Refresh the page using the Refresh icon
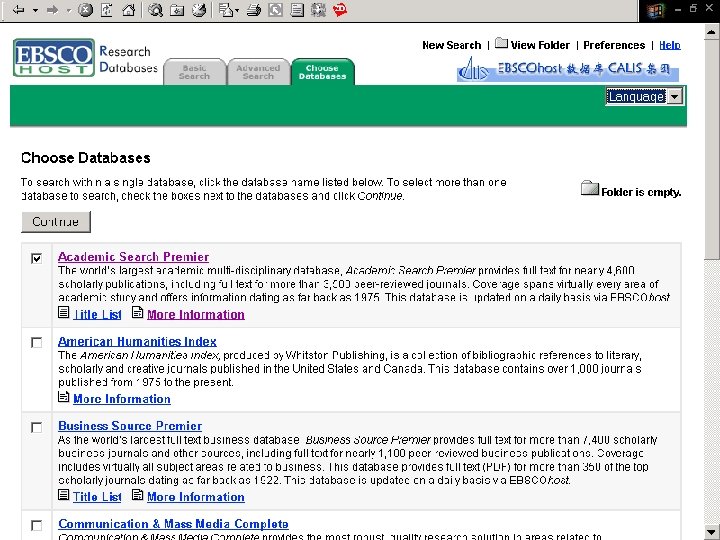 click(x=107, y=10)
